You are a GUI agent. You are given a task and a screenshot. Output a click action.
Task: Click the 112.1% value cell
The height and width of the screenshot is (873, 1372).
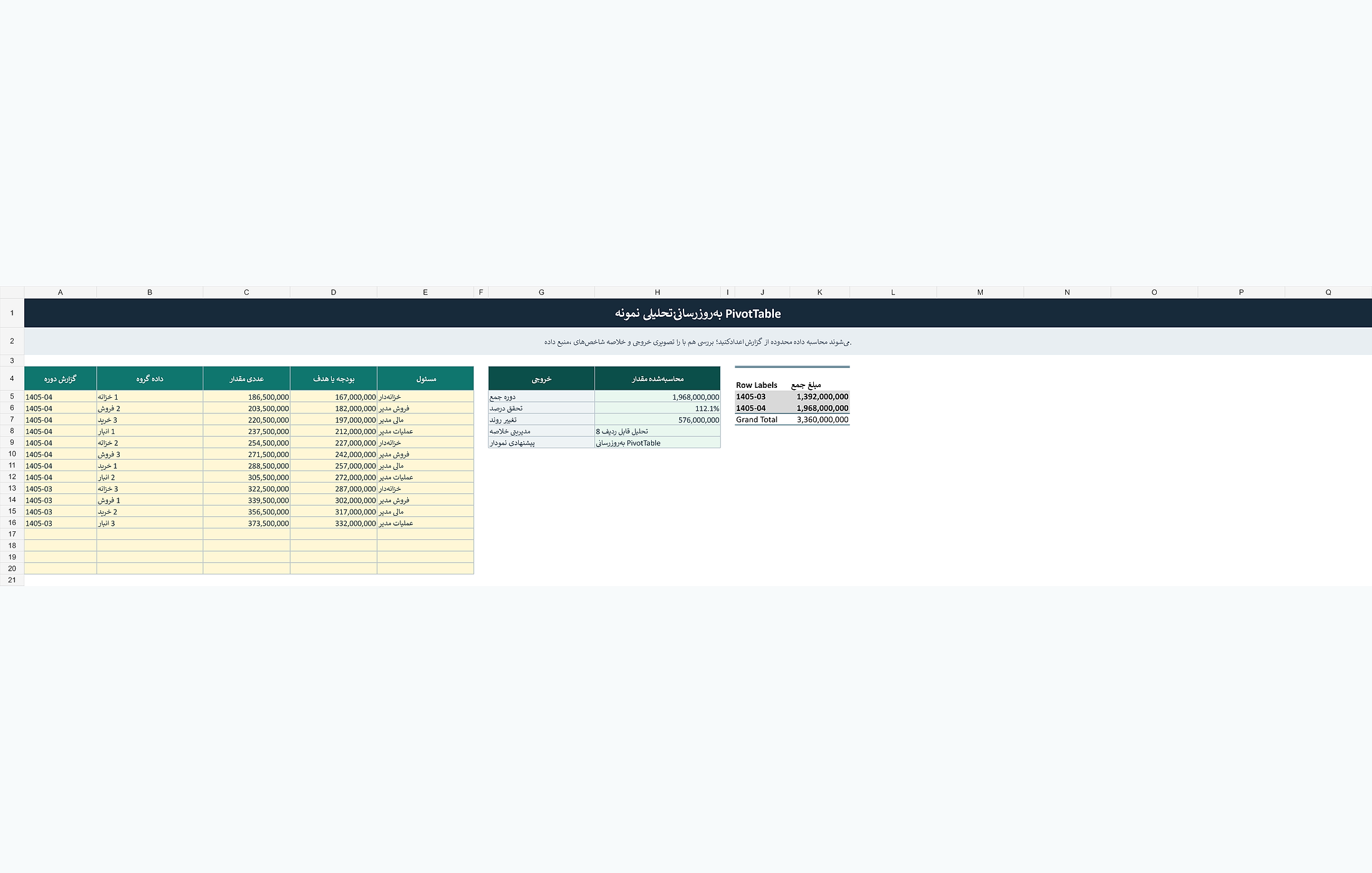click(x=657, y=408)
